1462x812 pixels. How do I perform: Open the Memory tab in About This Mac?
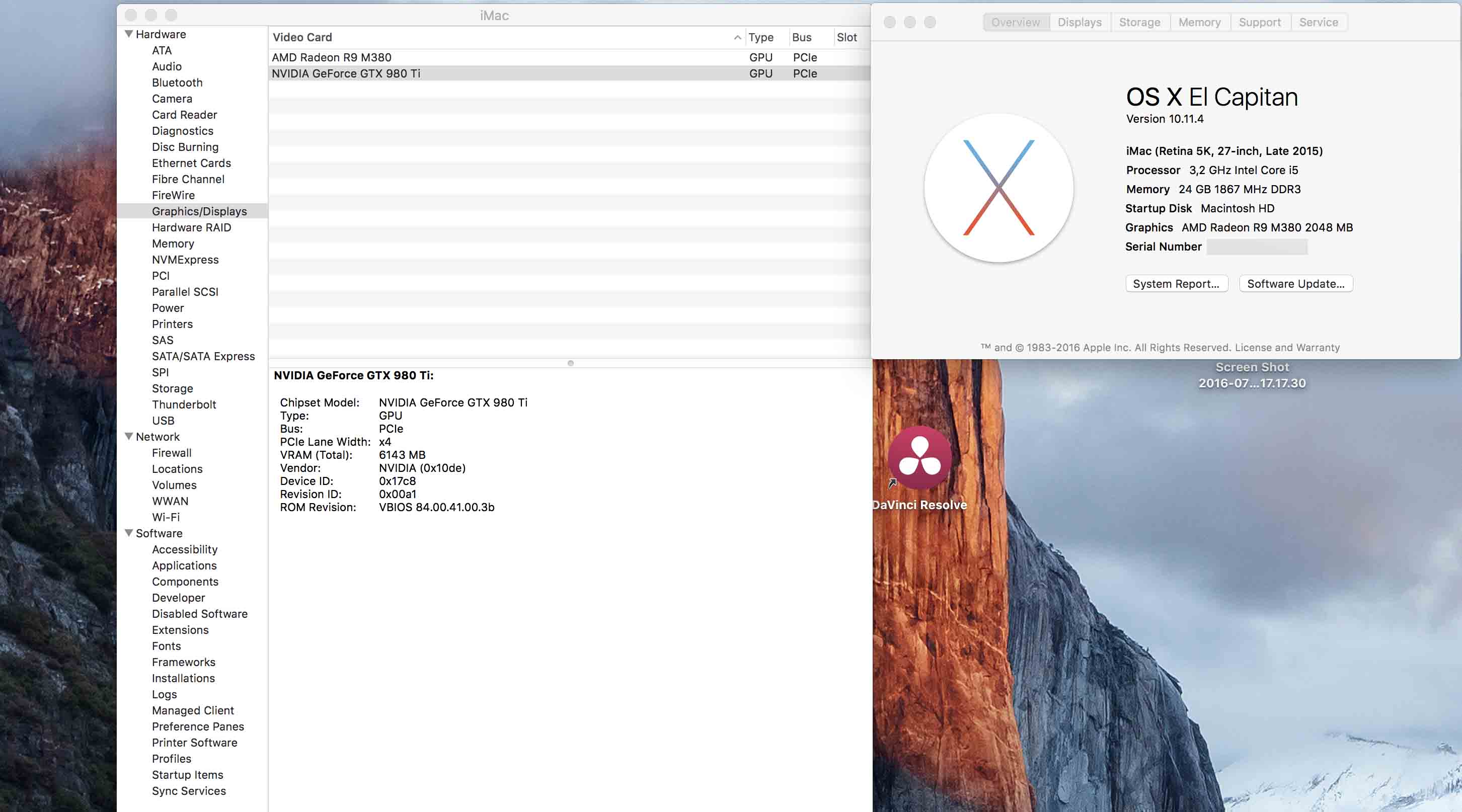(x=1199, y=22)
